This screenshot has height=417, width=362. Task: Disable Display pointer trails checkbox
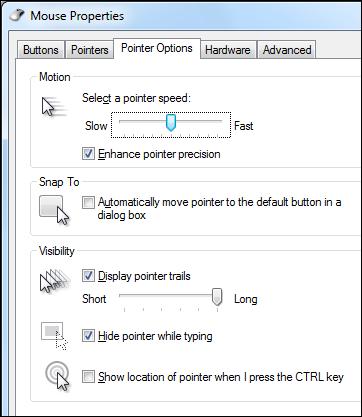click(88, 276)
